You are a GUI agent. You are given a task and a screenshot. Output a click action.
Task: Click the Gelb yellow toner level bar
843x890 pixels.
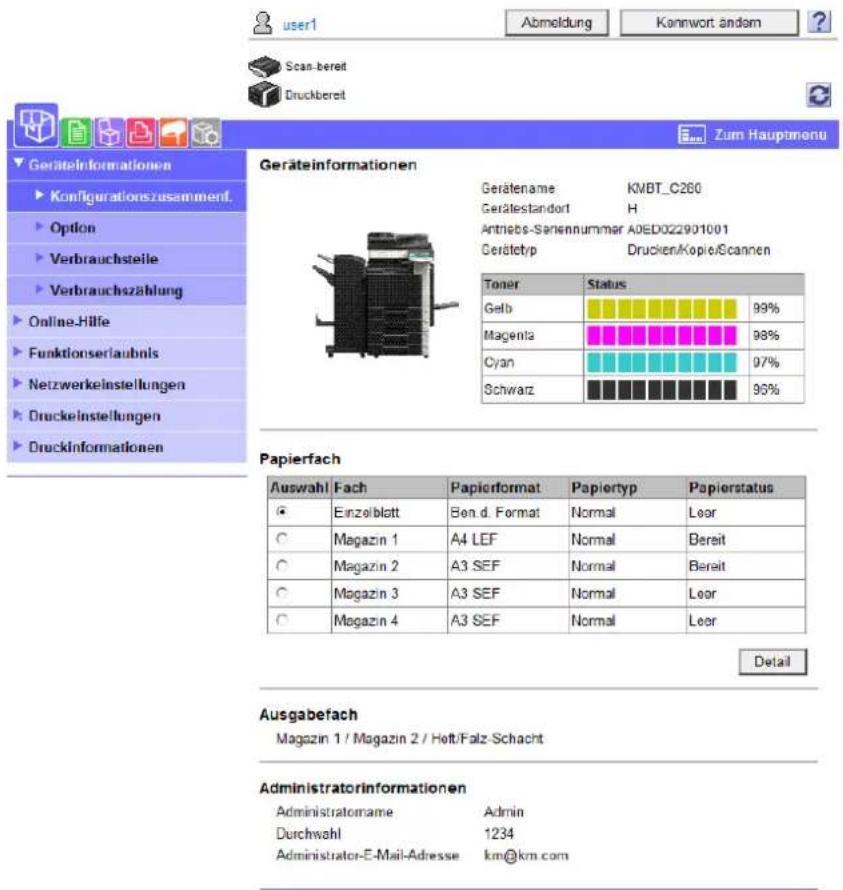click(661, 309)
